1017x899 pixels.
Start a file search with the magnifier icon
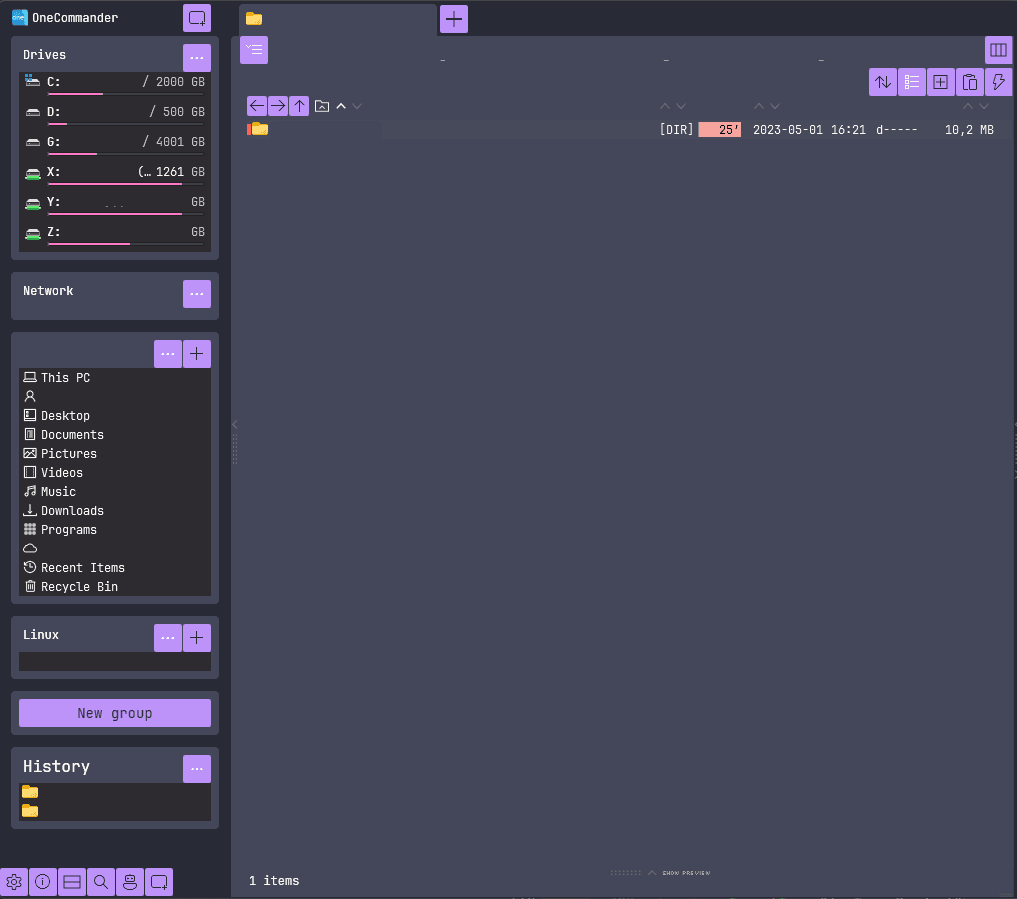(x=100, y=882)
